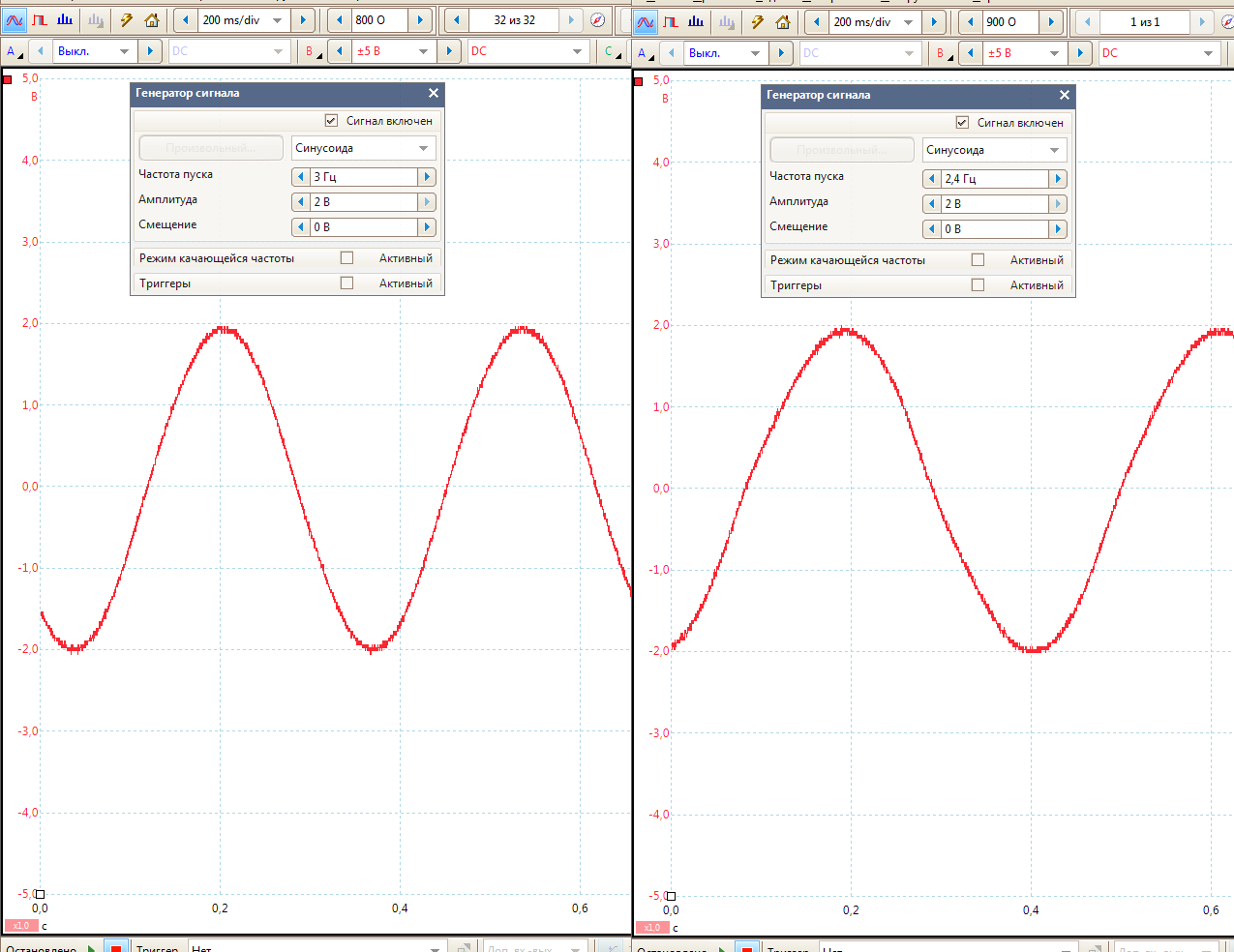Open channel B options button in right window

[941, 53]
